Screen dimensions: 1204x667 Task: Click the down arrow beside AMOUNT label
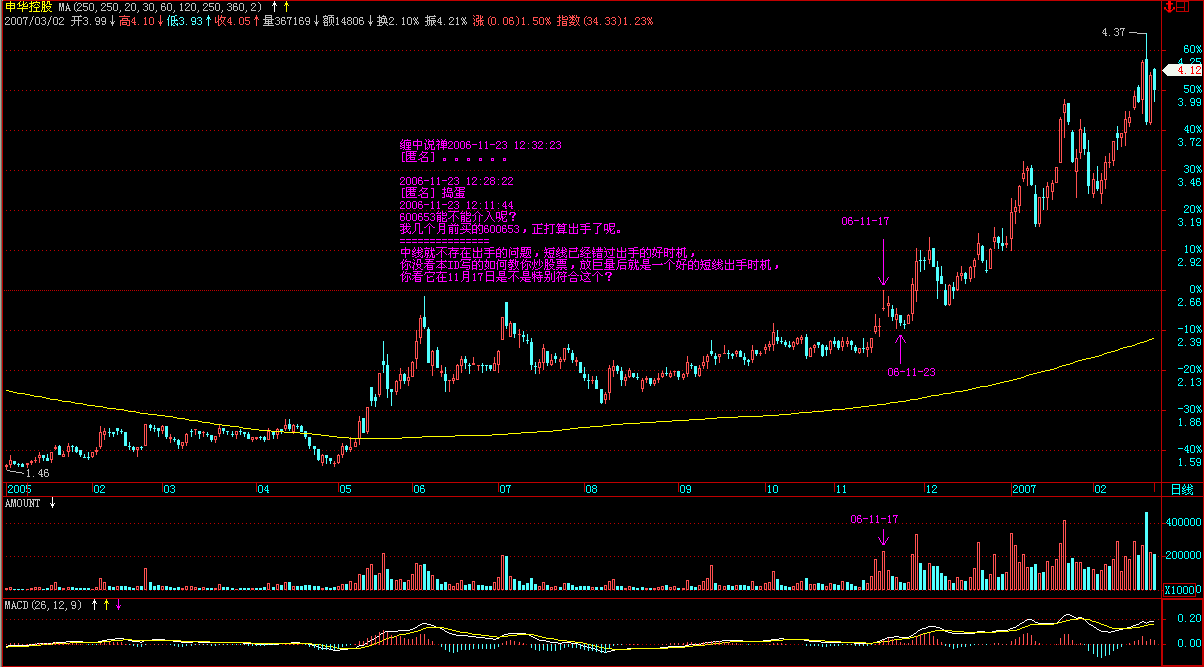[52, 503]
